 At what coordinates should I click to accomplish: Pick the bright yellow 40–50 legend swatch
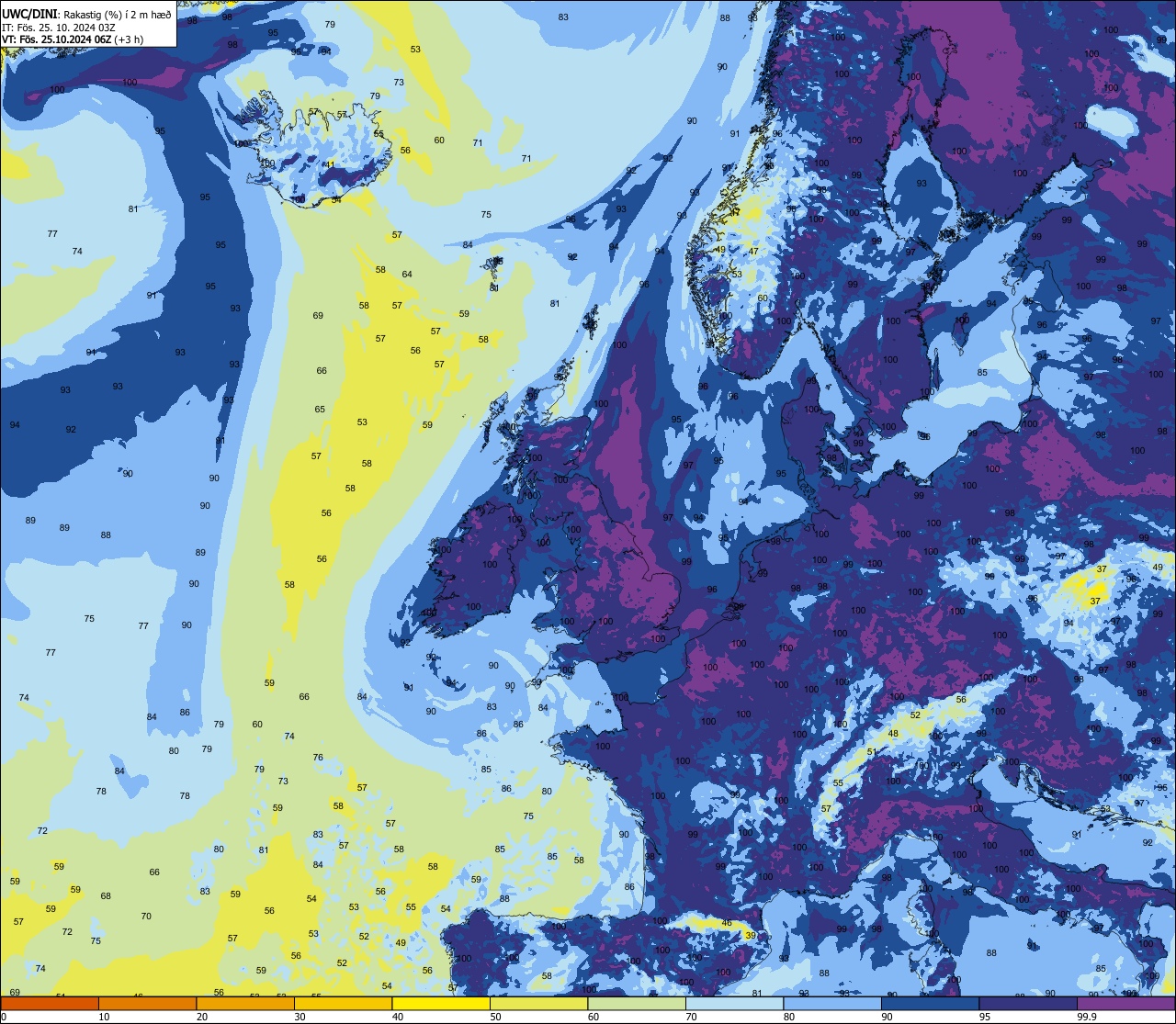[x=441, y=1004]
